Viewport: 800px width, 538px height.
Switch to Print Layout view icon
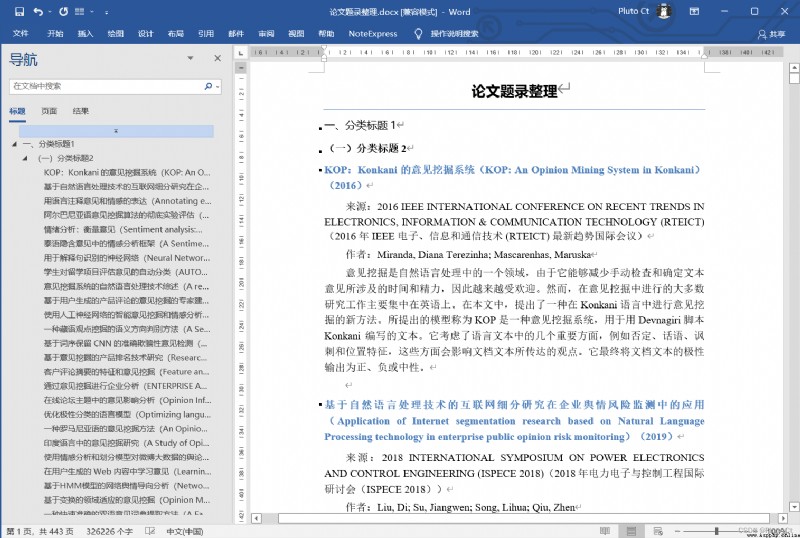[631, 531]
